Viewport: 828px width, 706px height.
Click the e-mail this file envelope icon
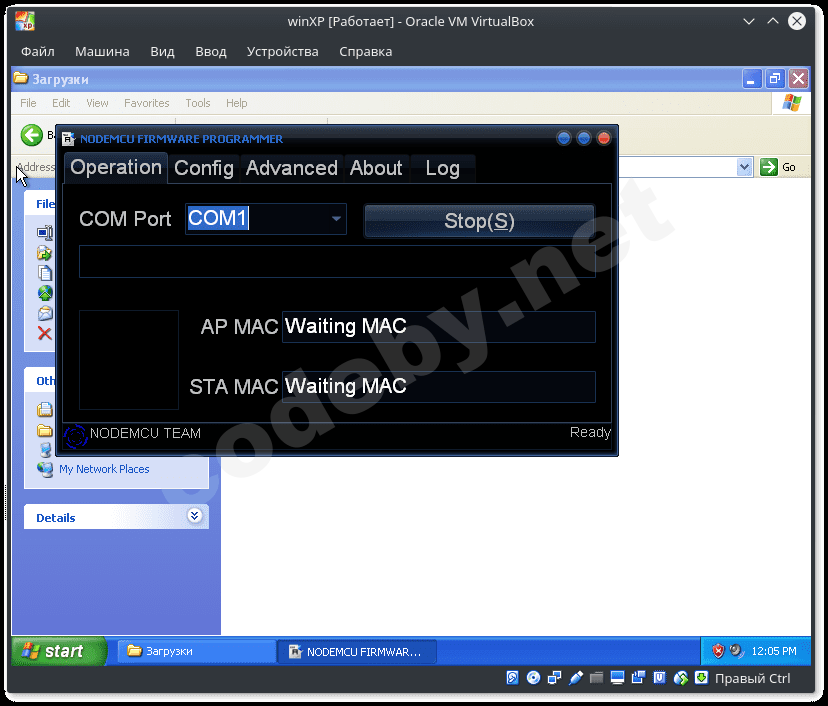pos(45,313)
